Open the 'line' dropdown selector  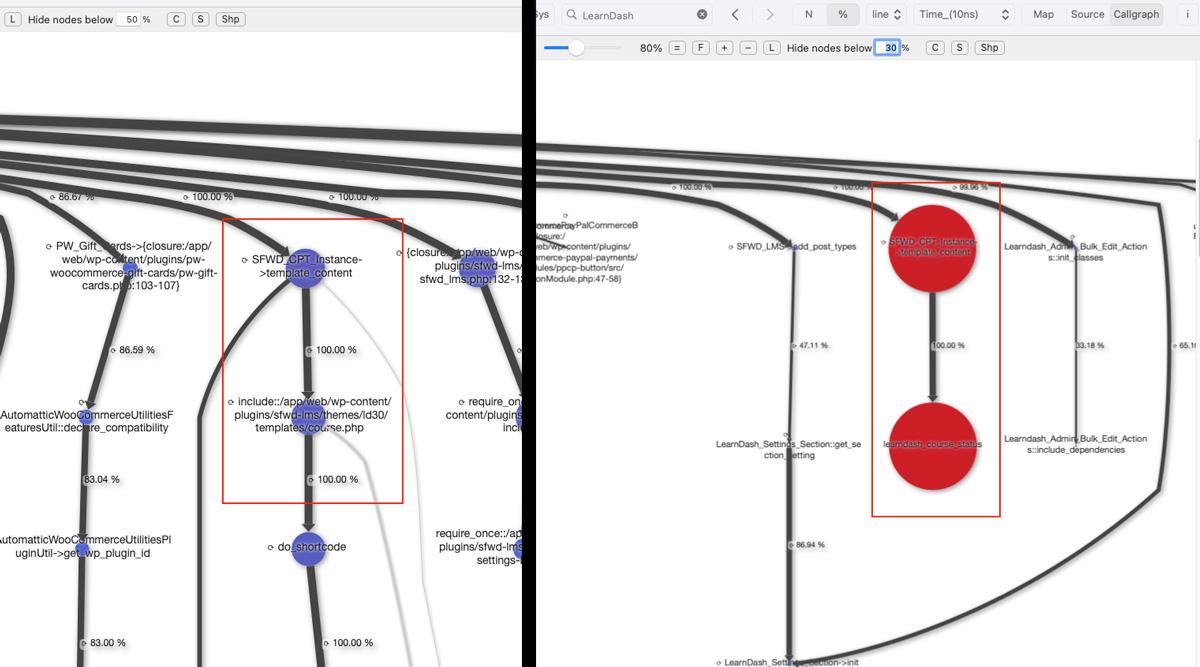tap(886, 15)
